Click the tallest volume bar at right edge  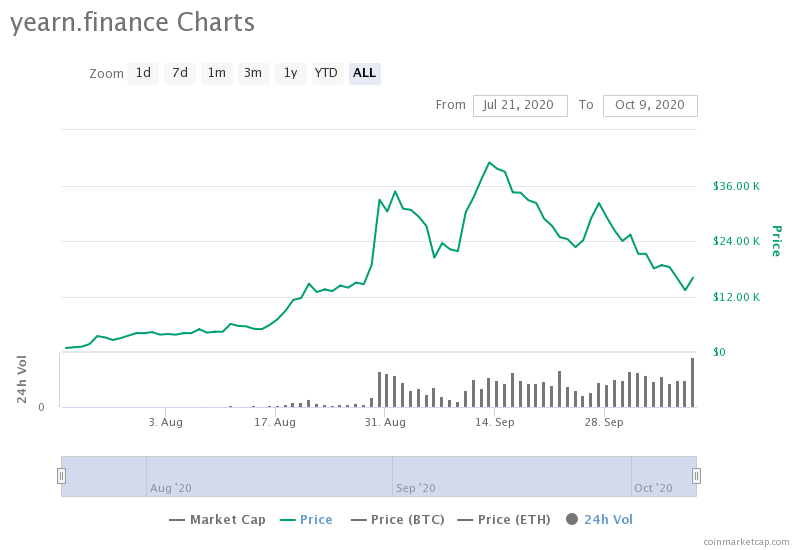click(692, 382)
